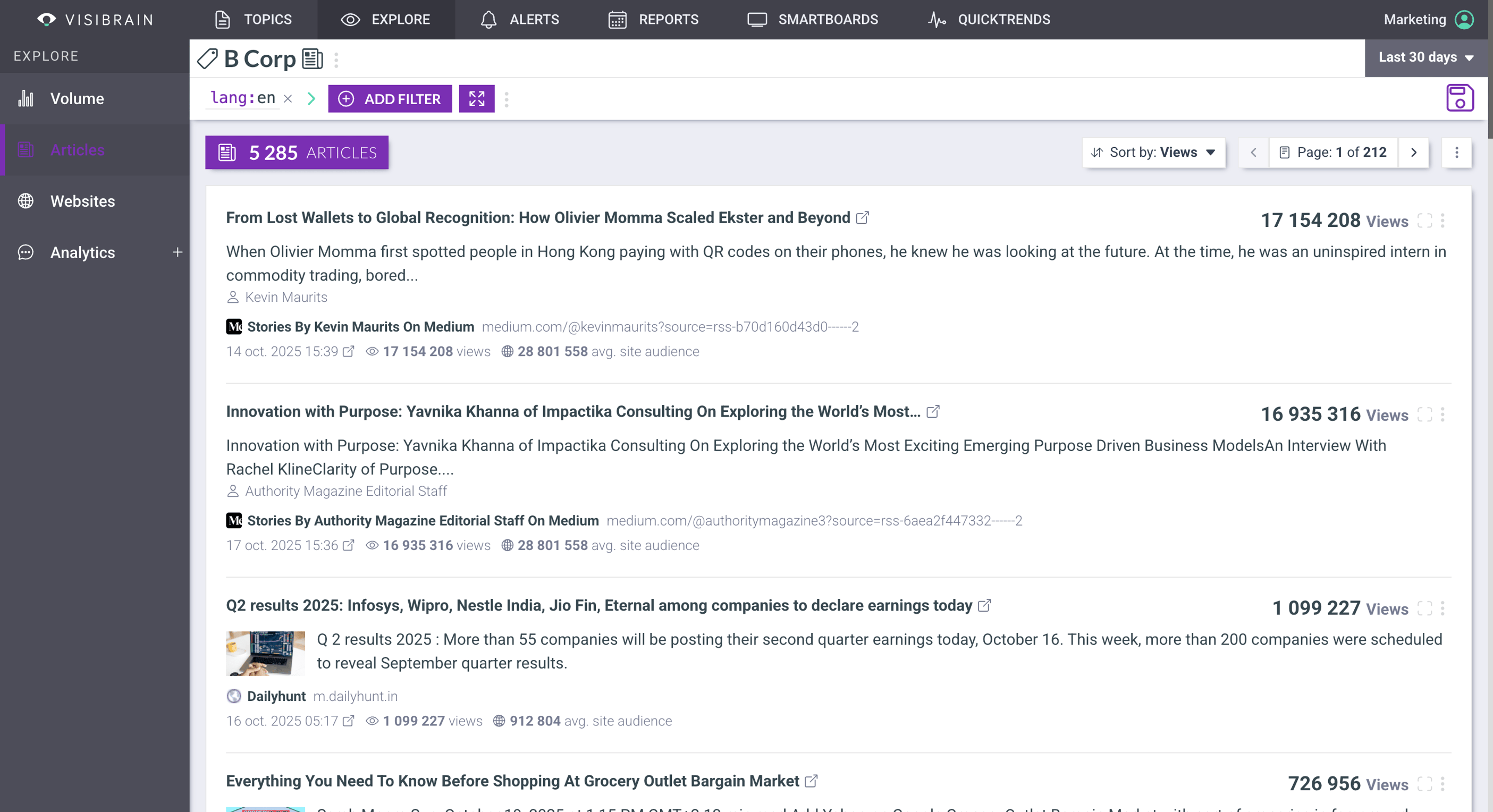
Task: Click the fullscreen expand filter icon
Action: pyautogui.click(x=476, y=99)
